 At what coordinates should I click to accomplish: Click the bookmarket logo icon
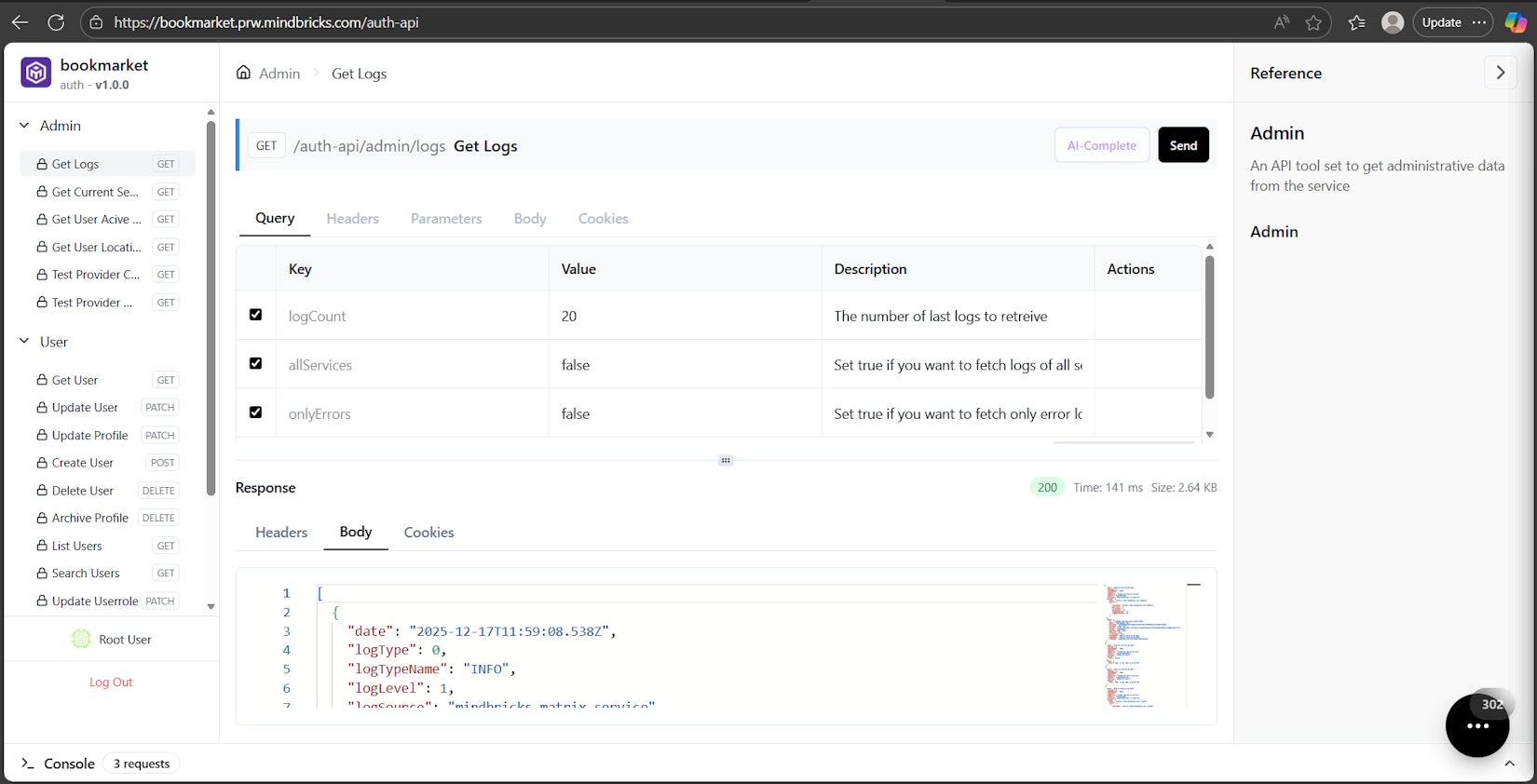pos(35,73)
